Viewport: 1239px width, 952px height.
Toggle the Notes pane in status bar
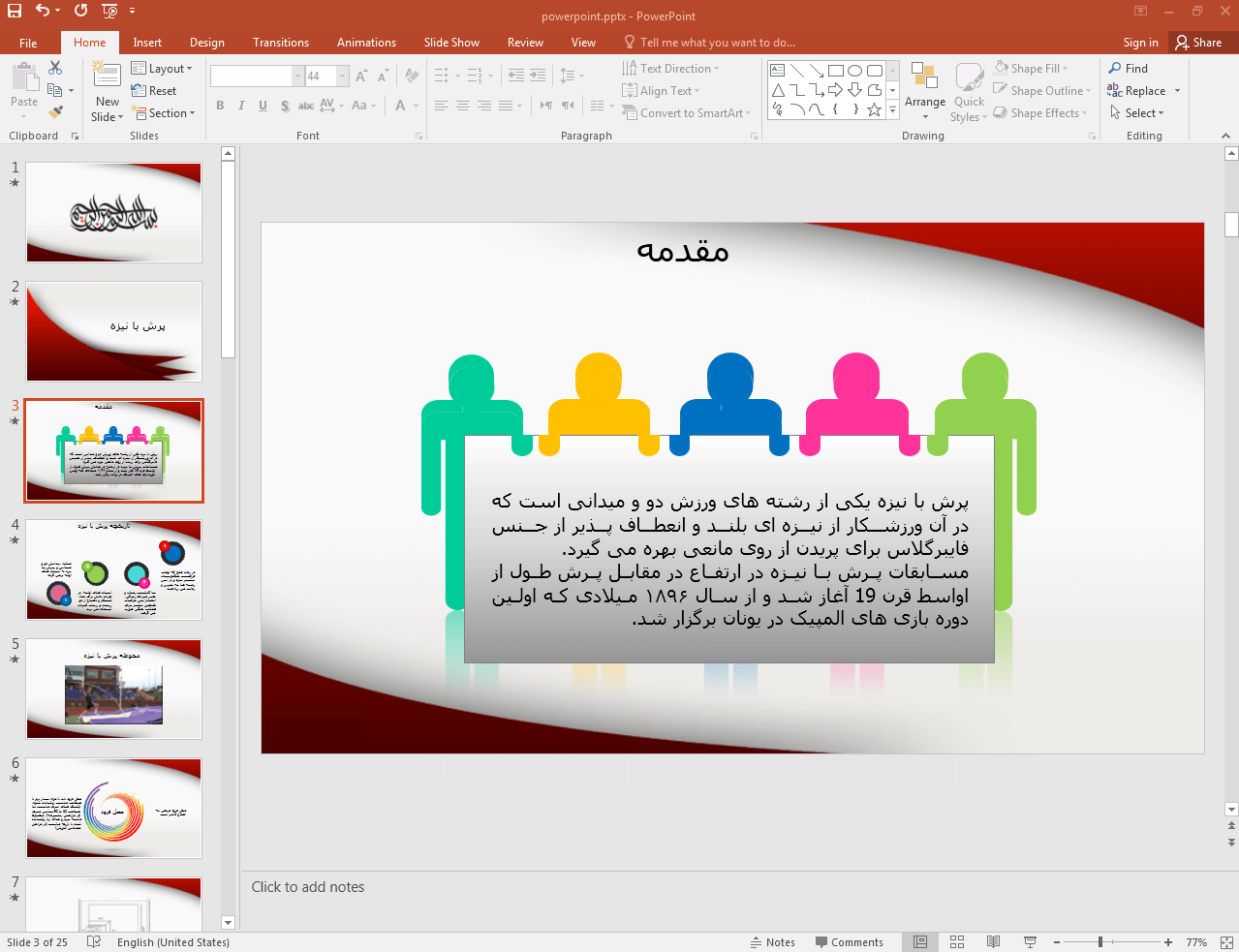pos(772,941)
